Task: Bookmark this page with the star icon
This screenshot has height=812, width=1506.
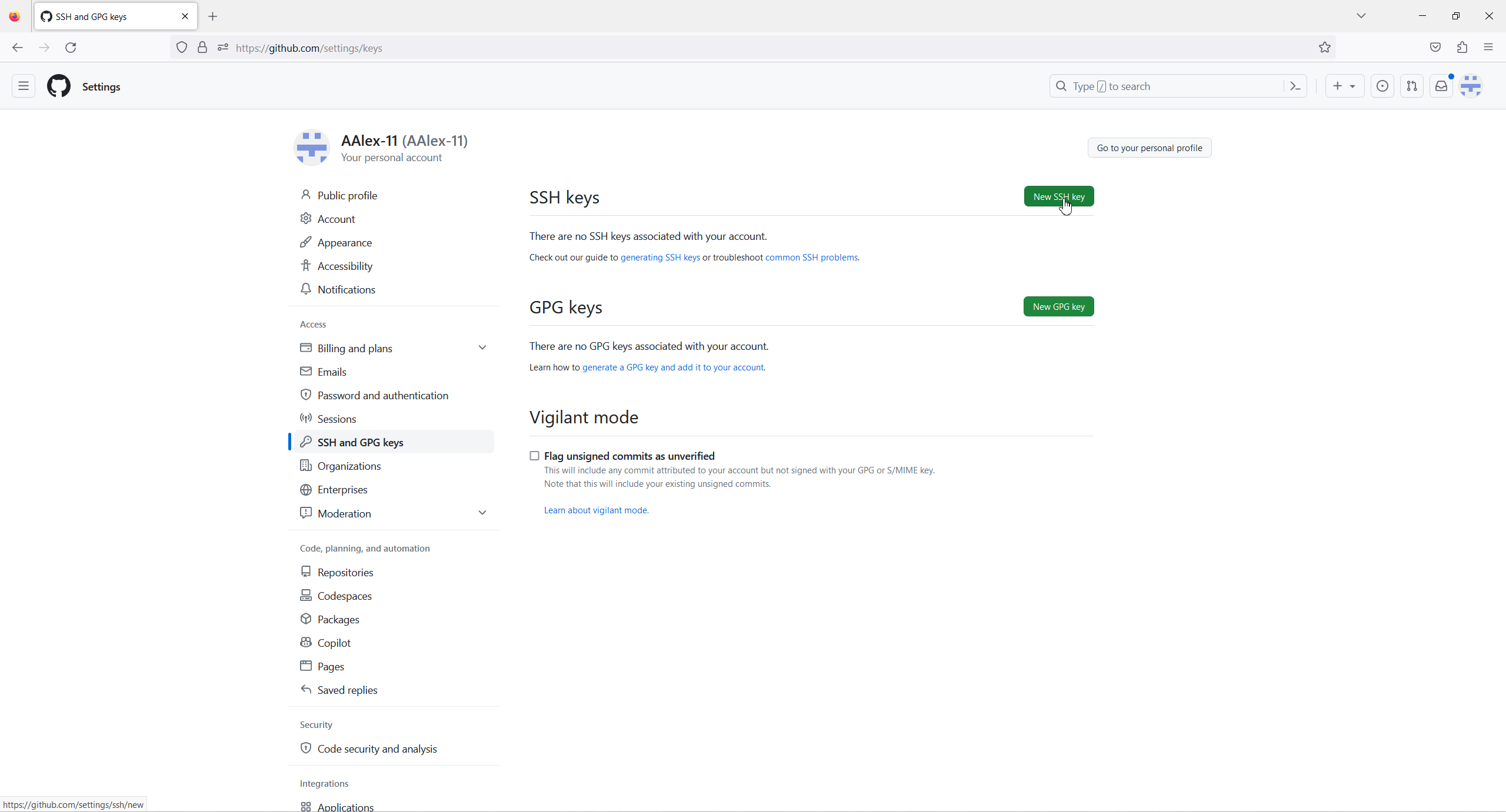Action: [1324, 48]
